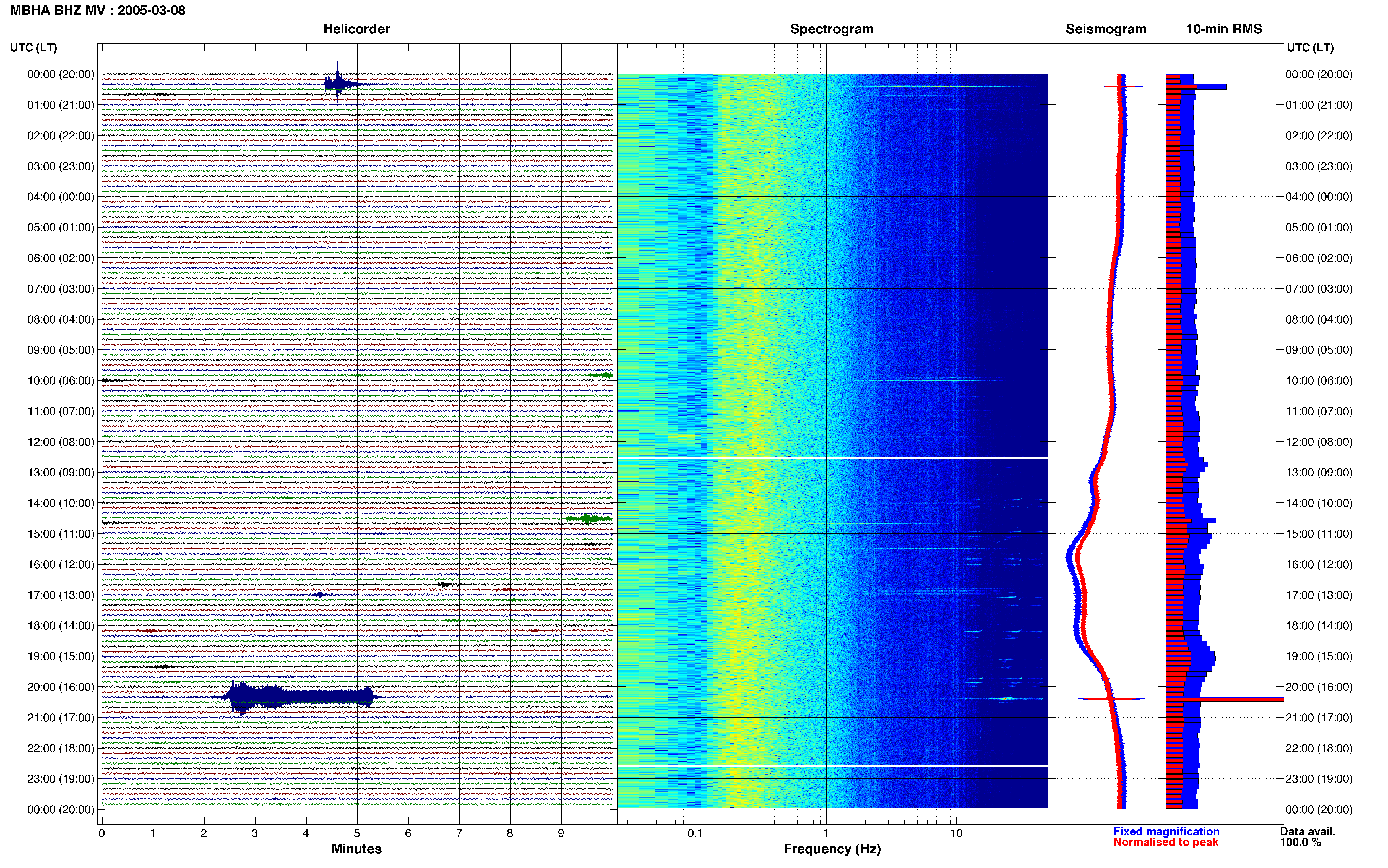This screenshot has width=1388, height=868.
Task: Click the spectrogram frequency tick '10'
Action: (x=956, y=833)
